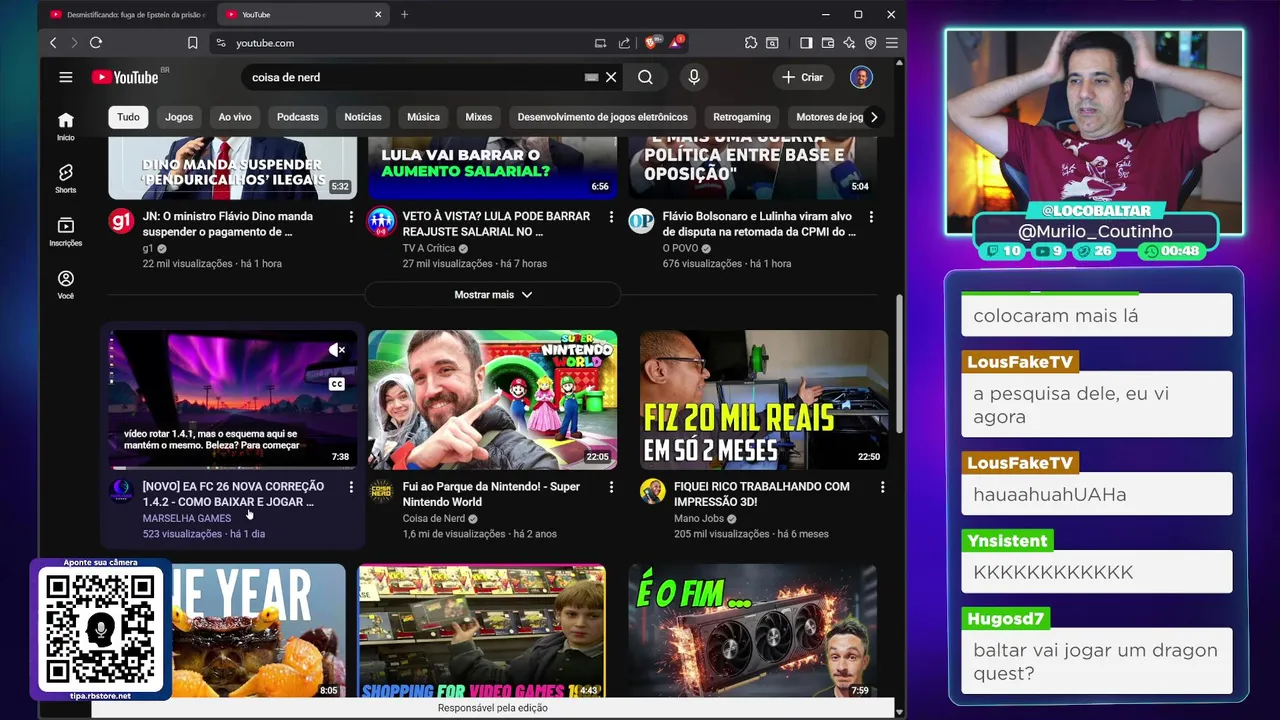Go back with the browser back arrow

[53, 43]
